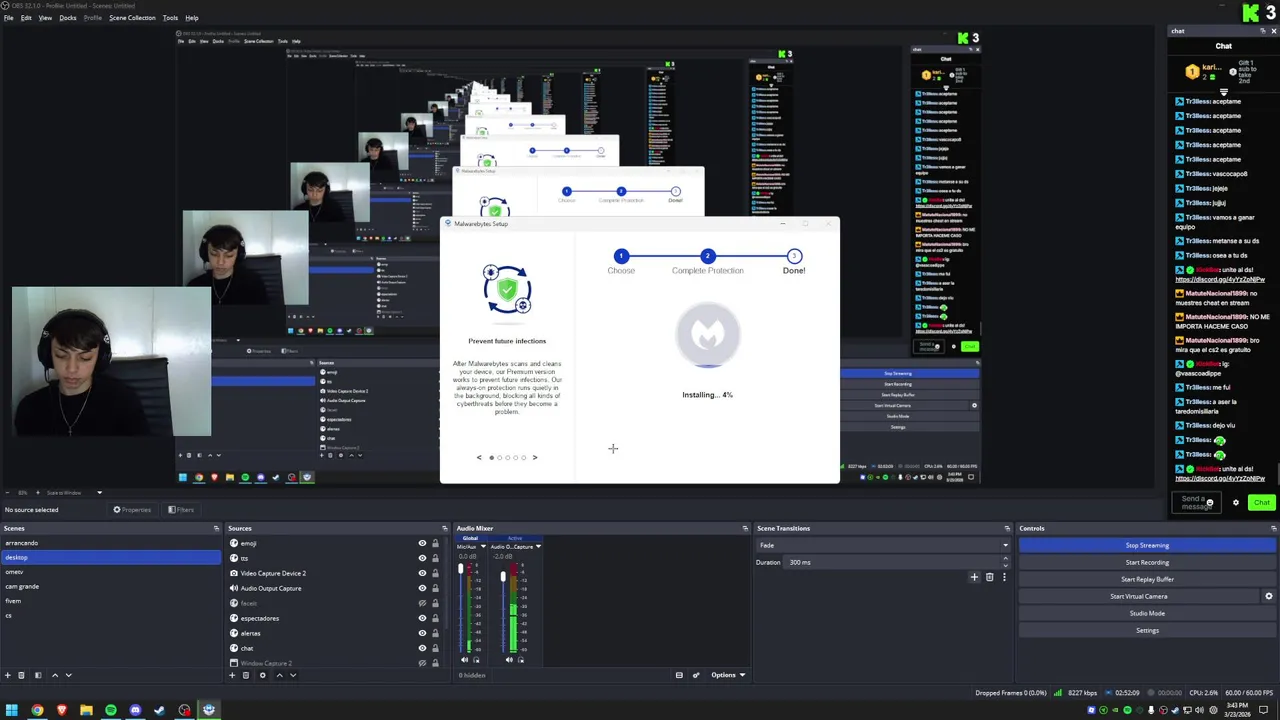
Task: Click the Send a message chat field
Action: pos(1197,503)
